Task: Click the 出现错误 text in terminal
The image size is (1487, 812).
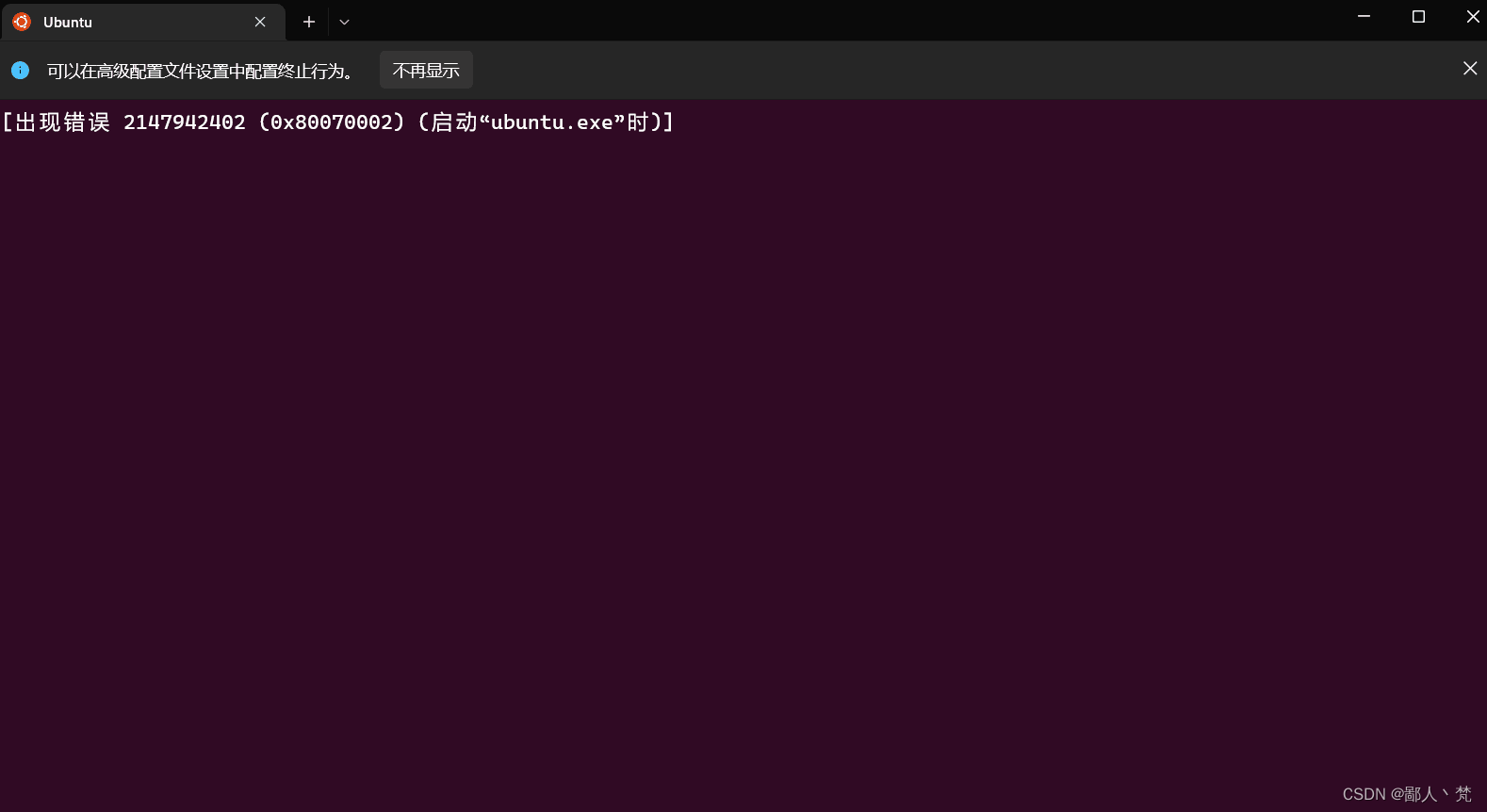Action: 63,122
